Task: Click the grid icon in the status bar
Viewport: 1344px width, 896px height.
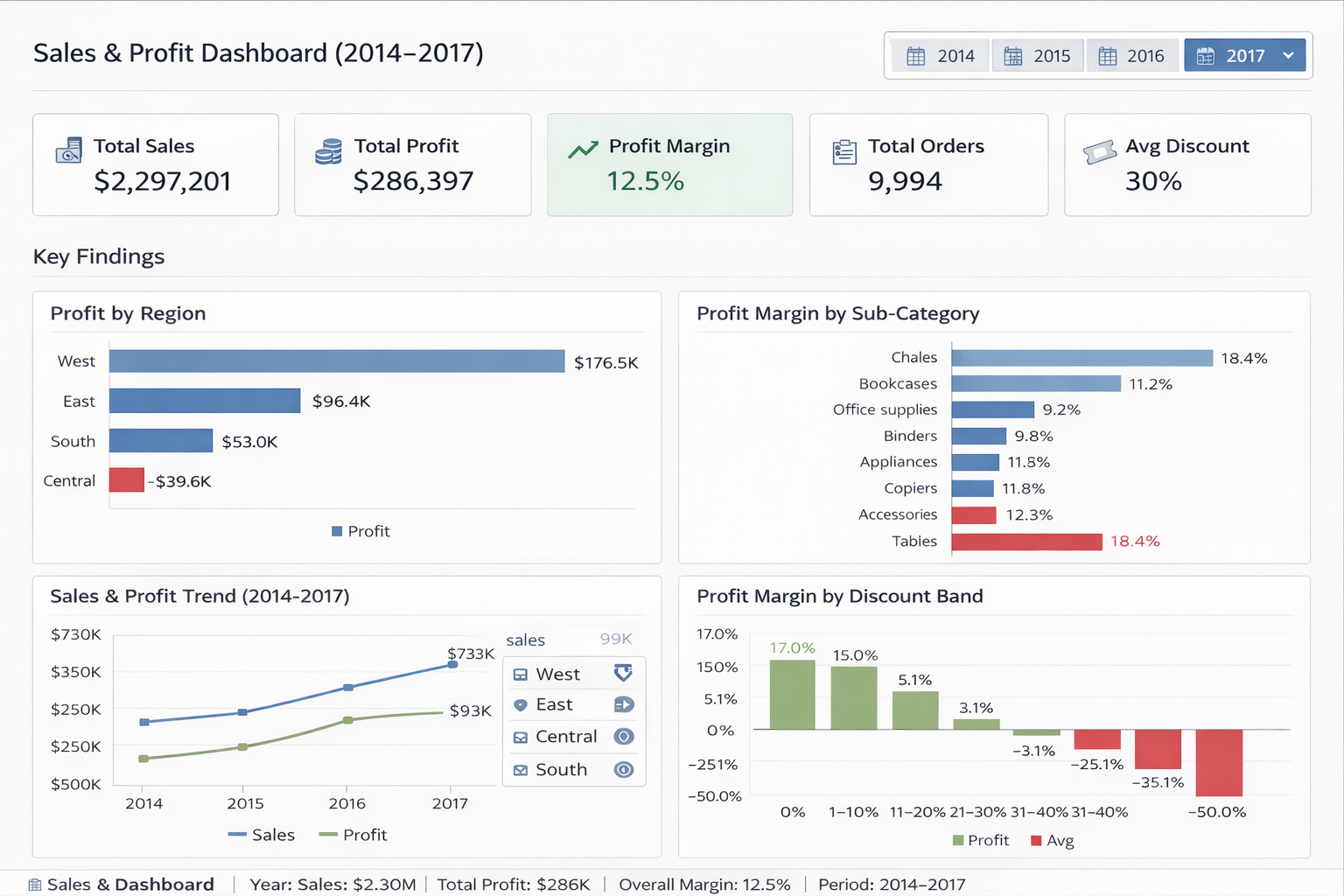Action: [35, 885]
